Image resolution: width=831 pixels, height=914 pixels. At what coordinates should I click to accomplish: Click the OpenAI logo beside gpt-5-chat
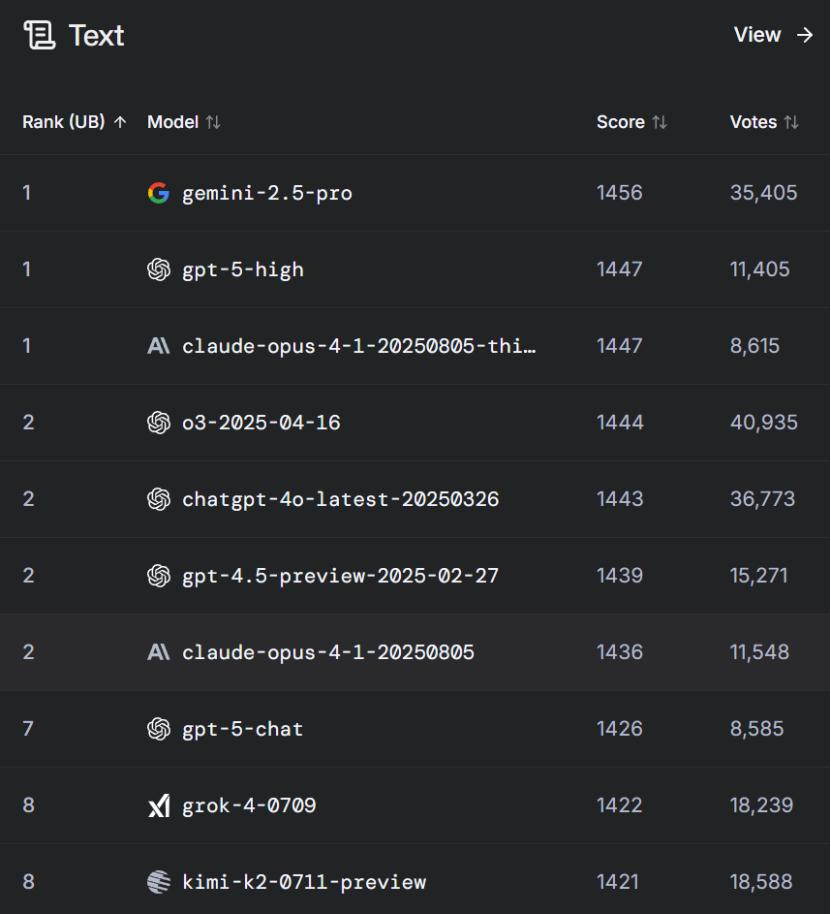click(158, 729)
